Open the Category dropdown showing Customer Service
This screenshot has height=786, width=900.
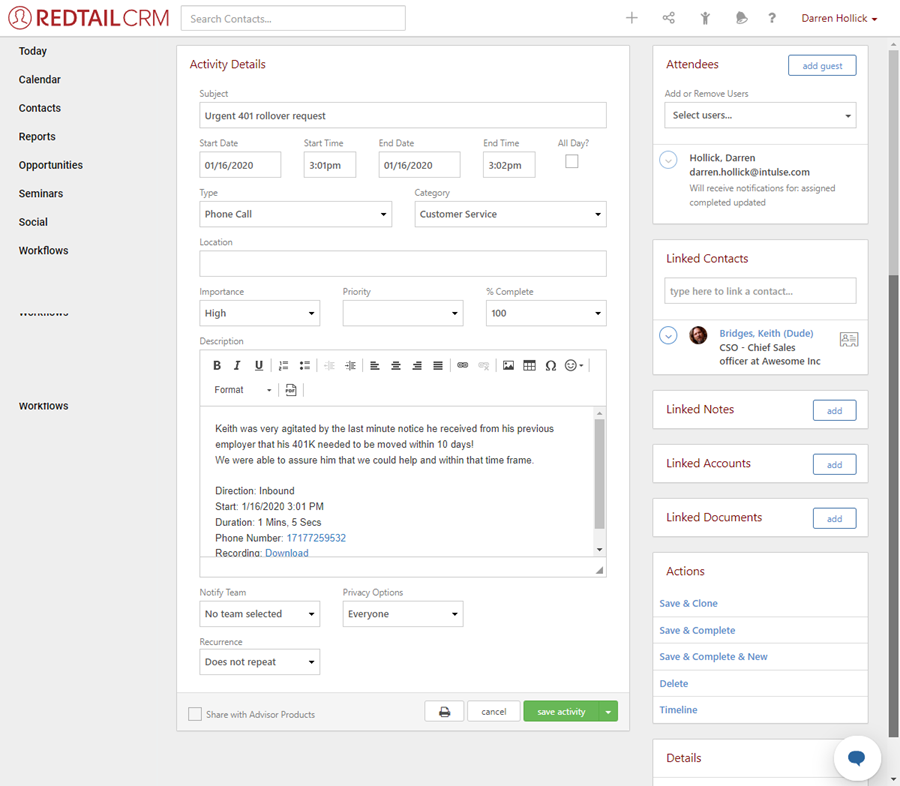point(510,214)
